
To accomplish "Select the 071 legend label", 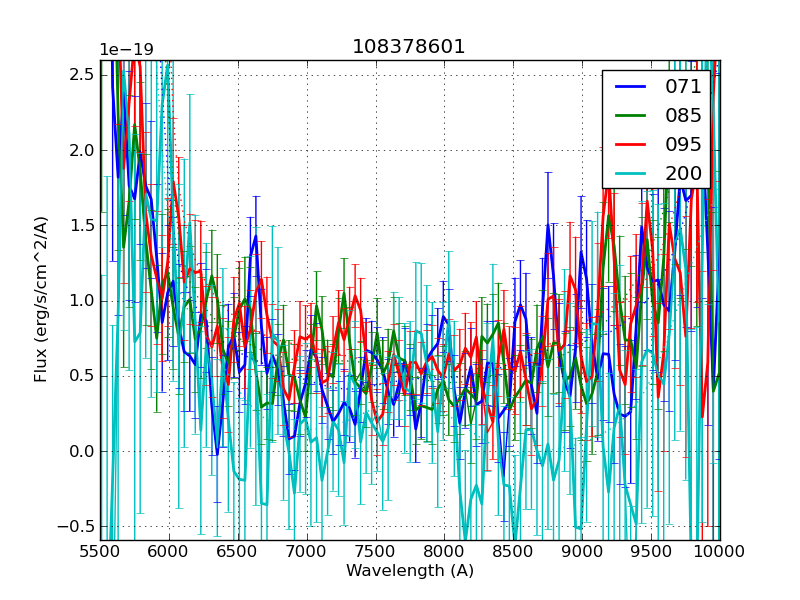I will click(x=684, y=86).
